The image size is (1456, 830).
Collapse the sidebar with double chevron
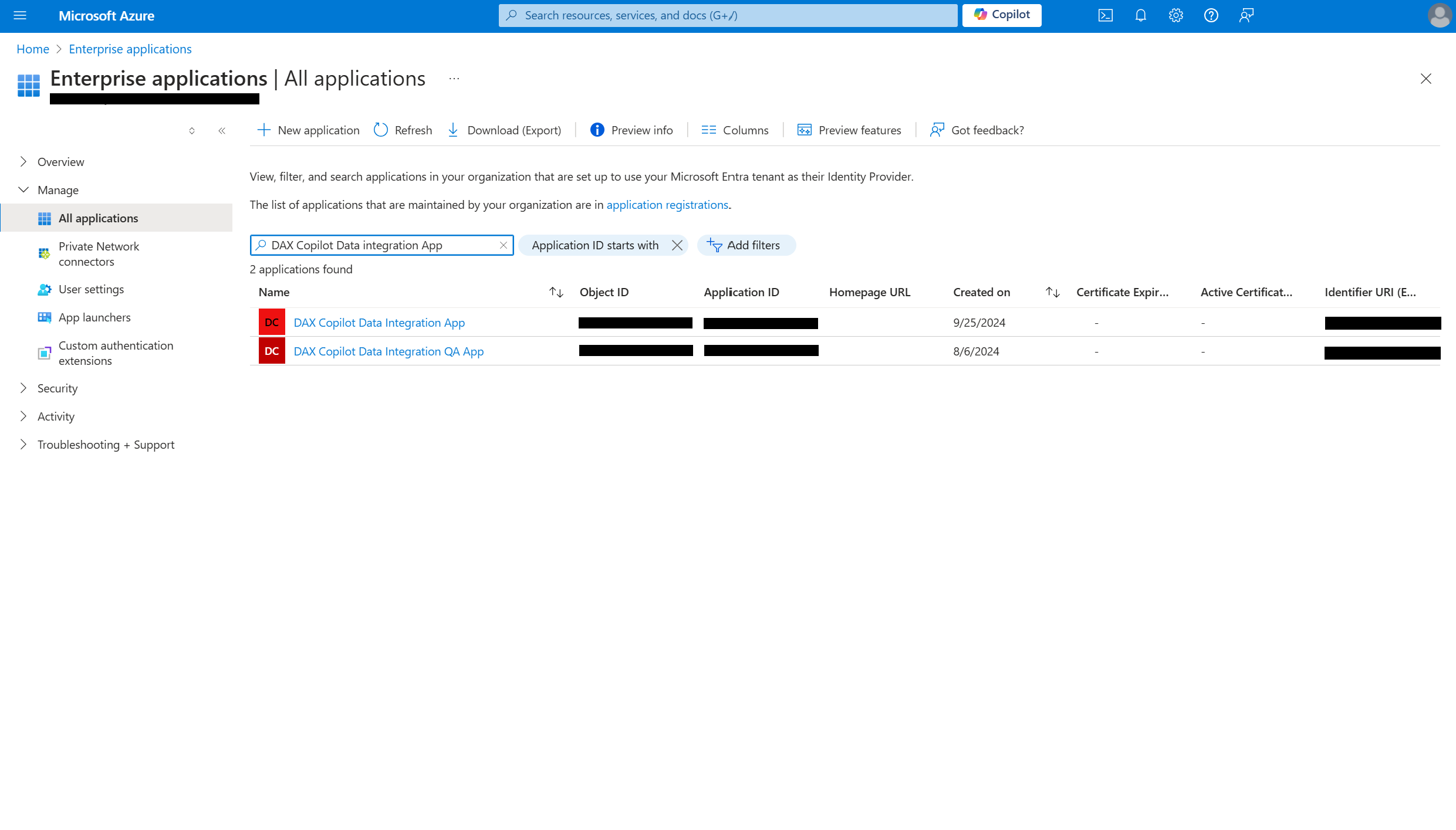[x=222, y=131]
